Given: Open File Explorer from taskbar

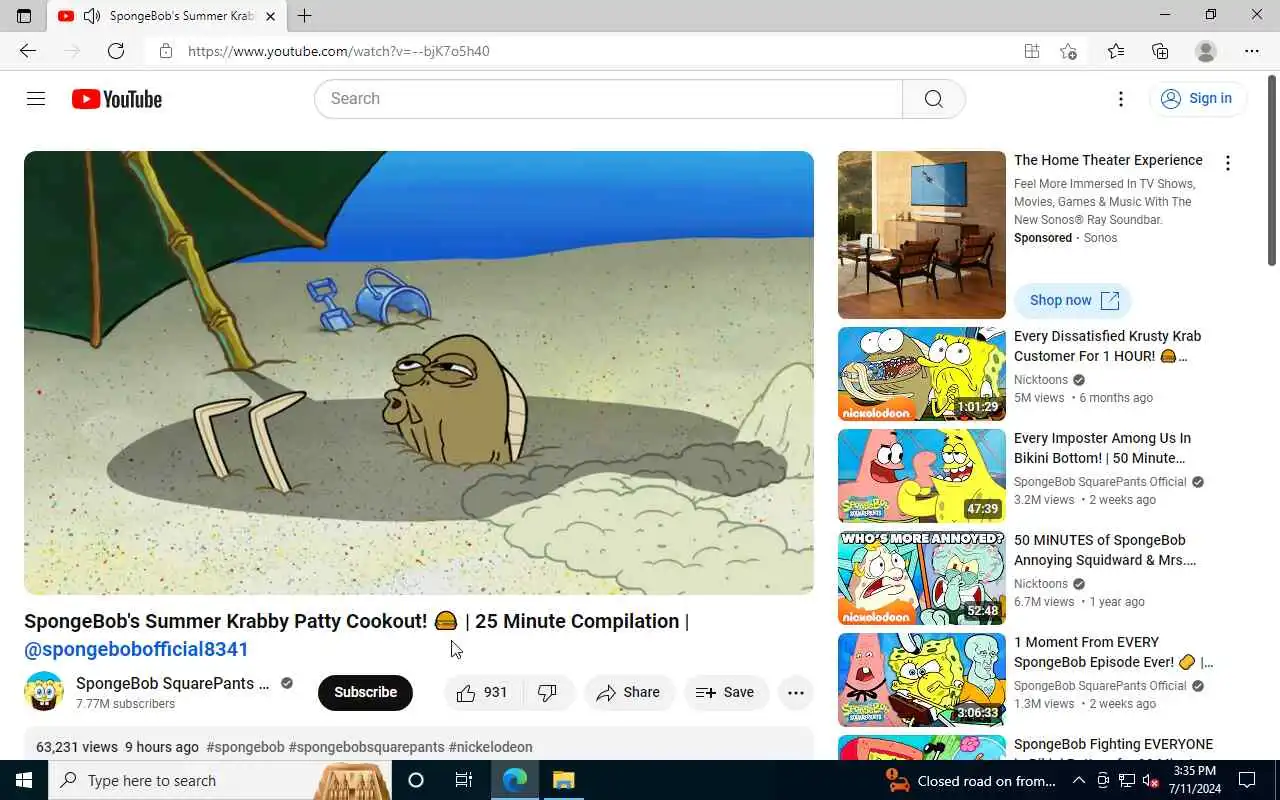Looking at the screenshot, I should click(564, 780).
